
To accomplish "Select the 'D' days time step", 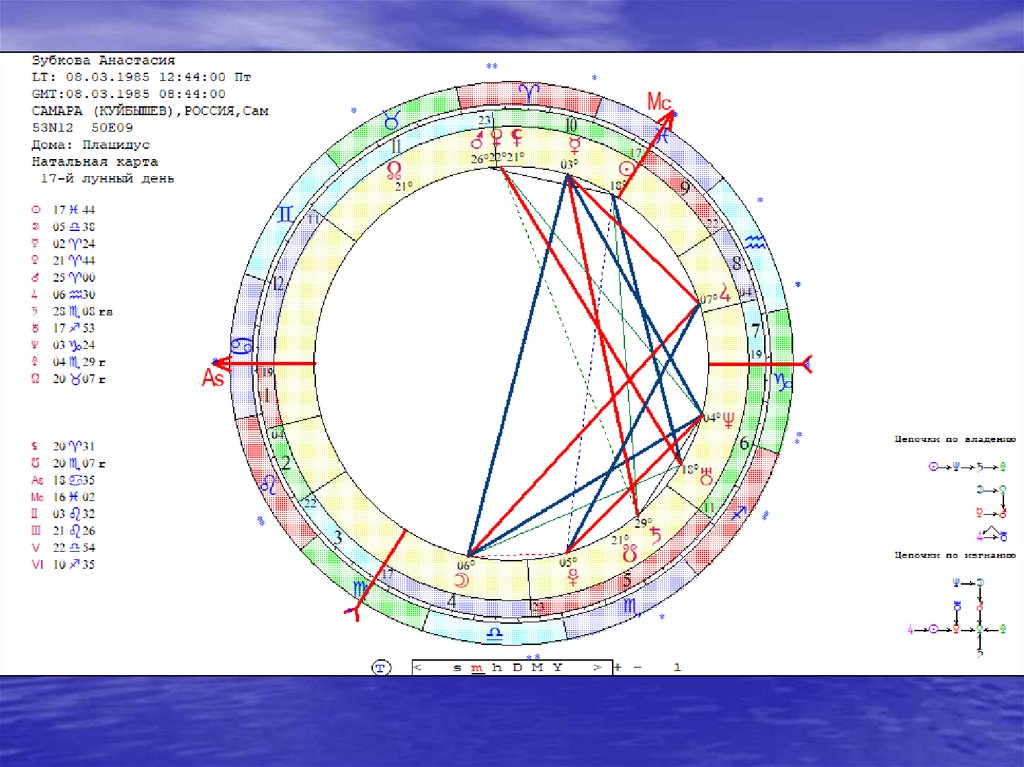I will point(516,667).
